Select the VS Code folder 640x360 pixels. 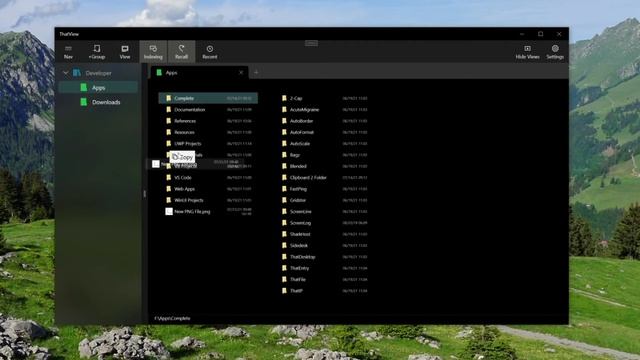208,178
